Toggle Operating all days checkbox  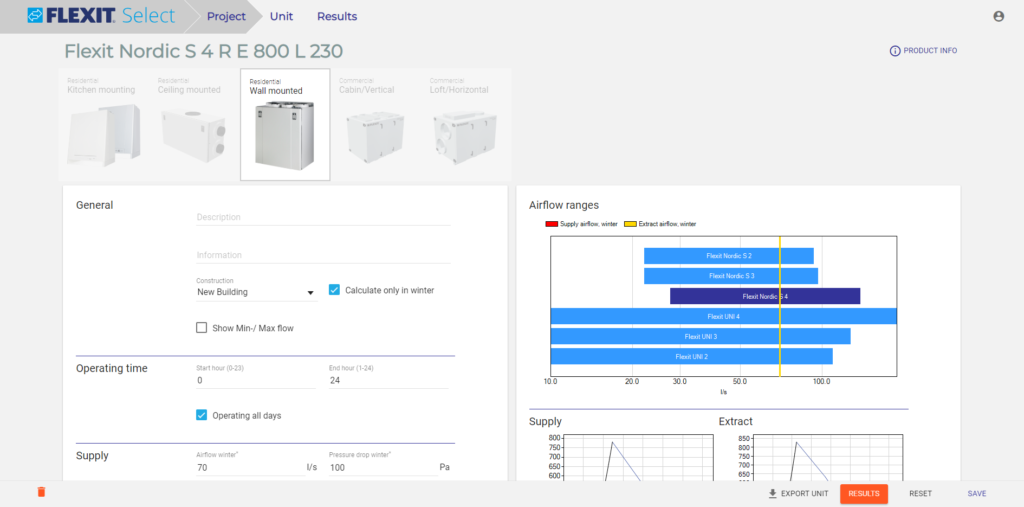click(x=202, y=415)
